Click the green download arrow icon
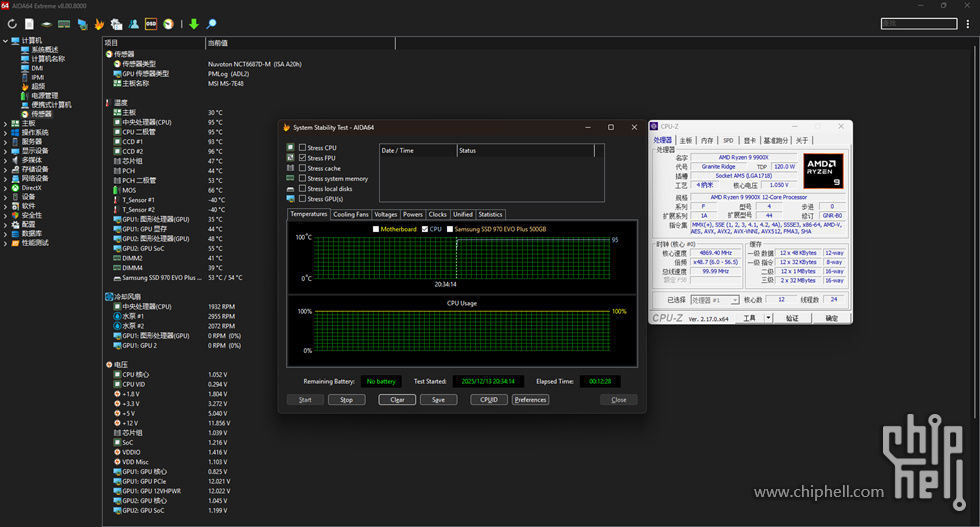Screen dimensions: 980x527 tap(194, 24)
